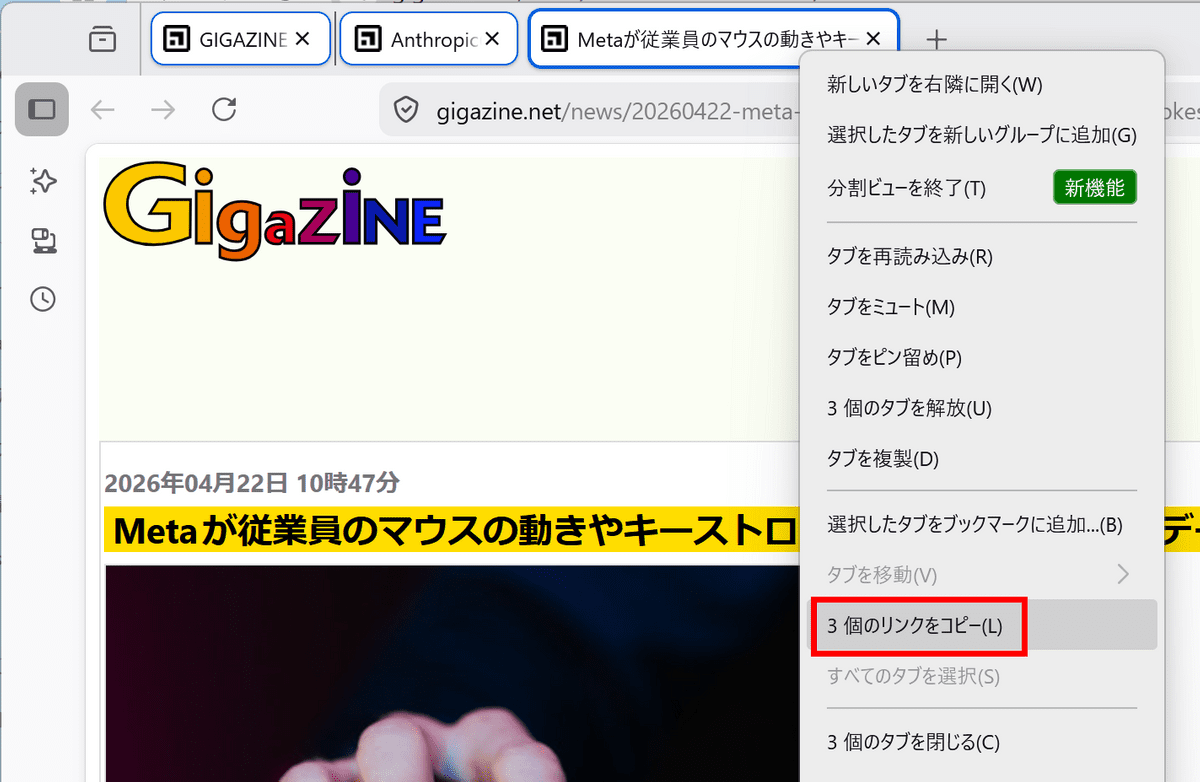Choose 選択したタブを新しいグループに追加(G)
Image resolution: width=1200 pixels, height=782 pixels.
point(982,135)
